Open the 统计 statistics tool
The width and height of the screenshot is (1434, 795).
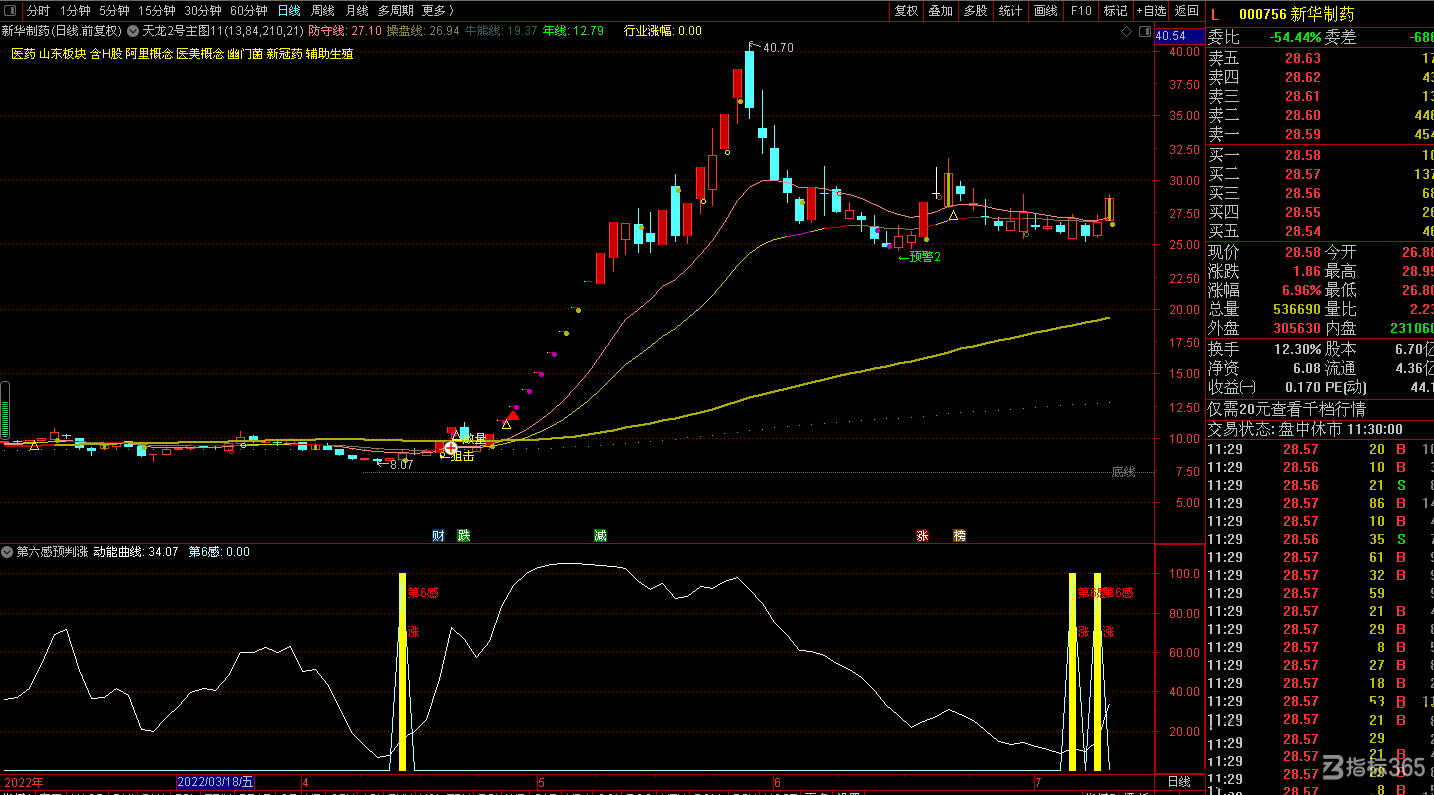pos(1010,11)
